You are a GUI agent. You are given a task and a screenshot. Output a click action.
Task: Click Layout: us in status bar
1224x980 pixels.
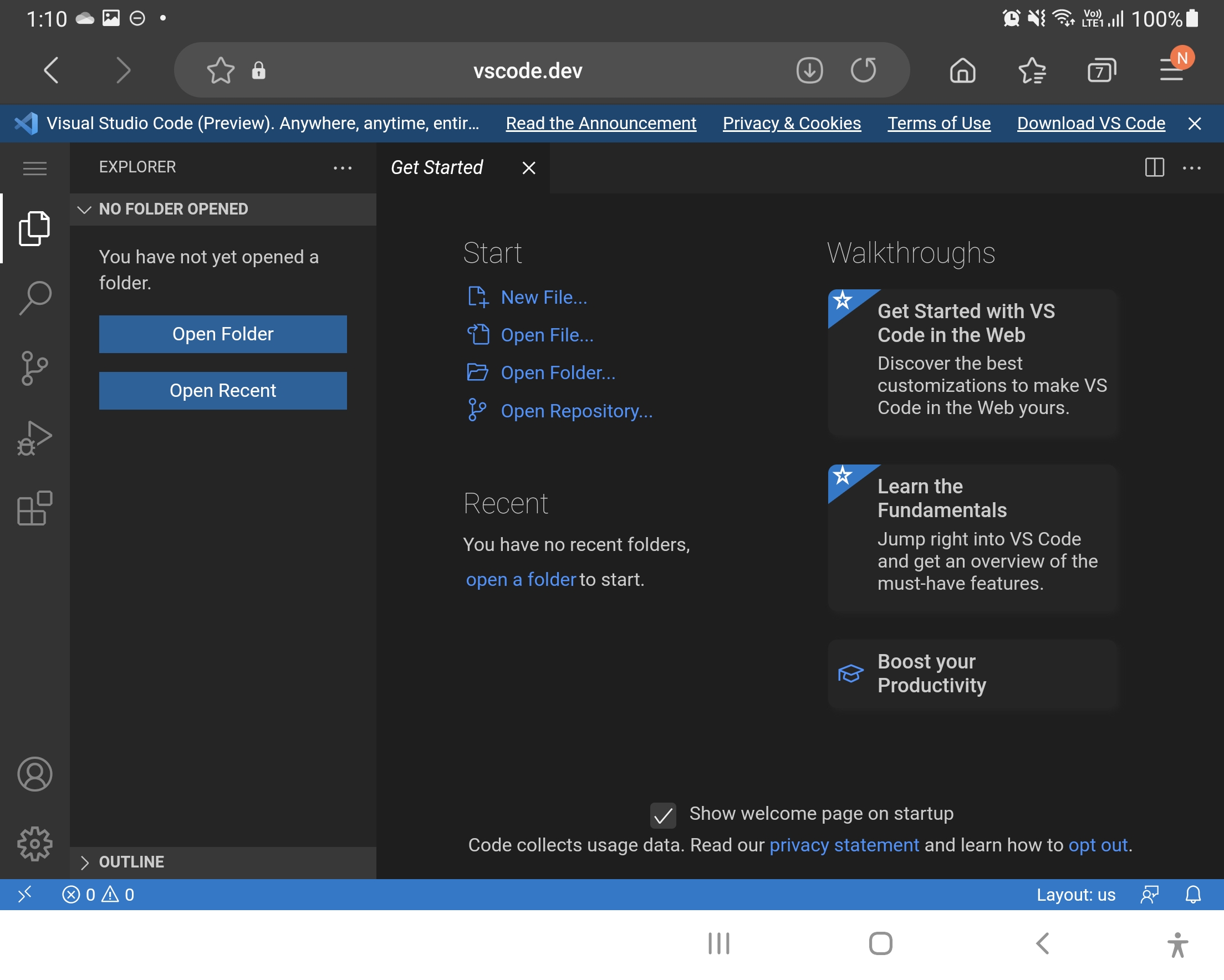[x=1076, y=895]
